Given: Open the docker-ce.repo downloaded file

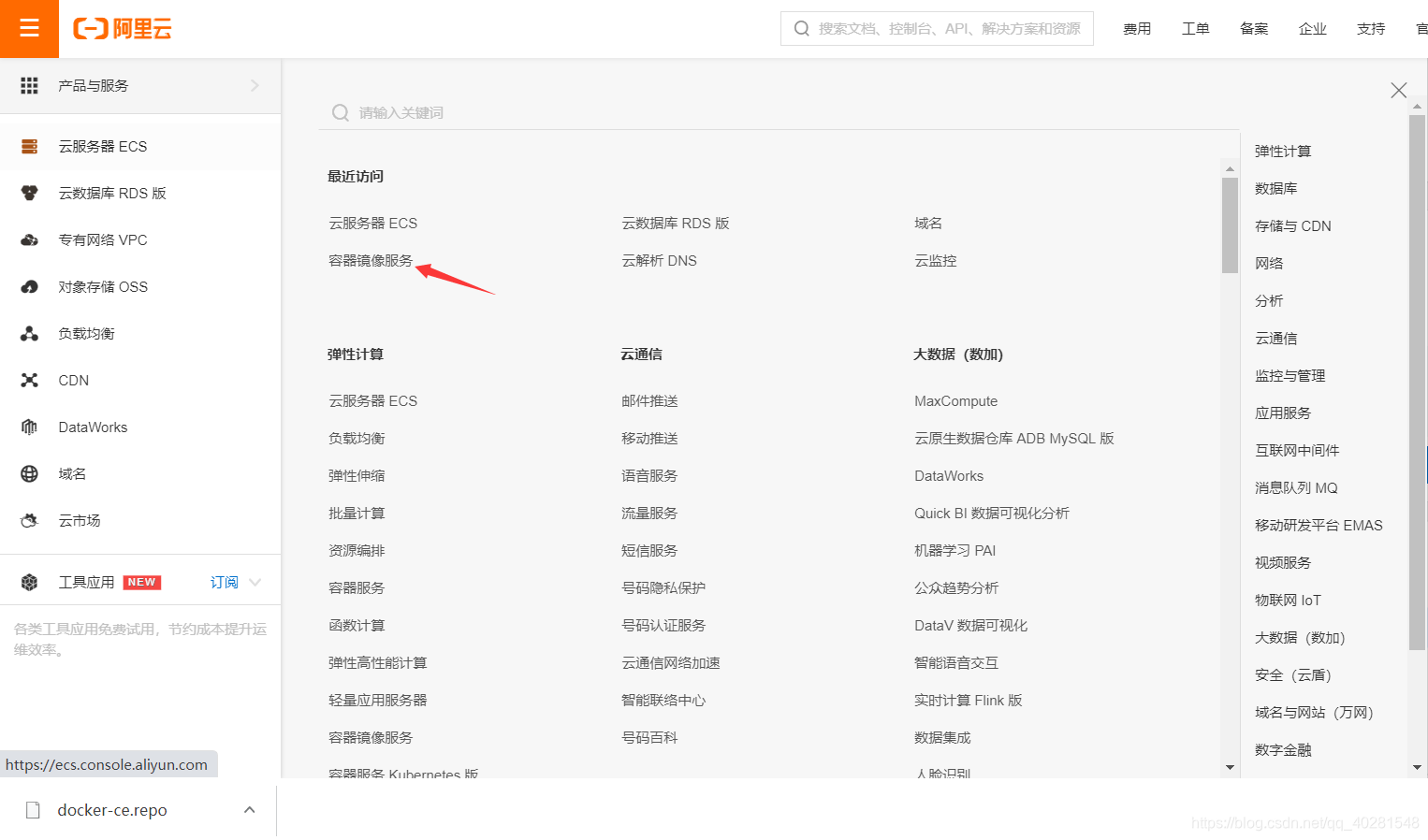Looking at the screenshot, I should (112, 810).
